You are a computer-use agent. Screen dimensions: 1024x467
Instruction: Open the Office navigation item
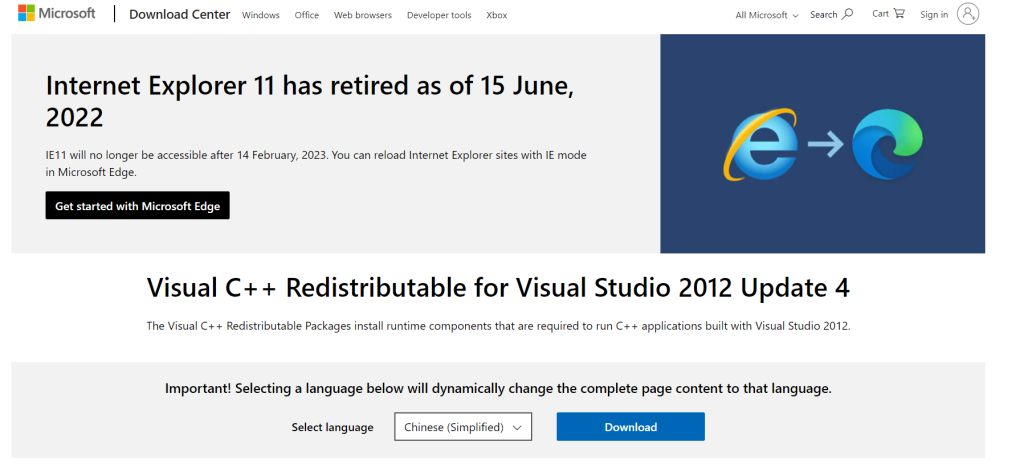(x=307, y=15)
